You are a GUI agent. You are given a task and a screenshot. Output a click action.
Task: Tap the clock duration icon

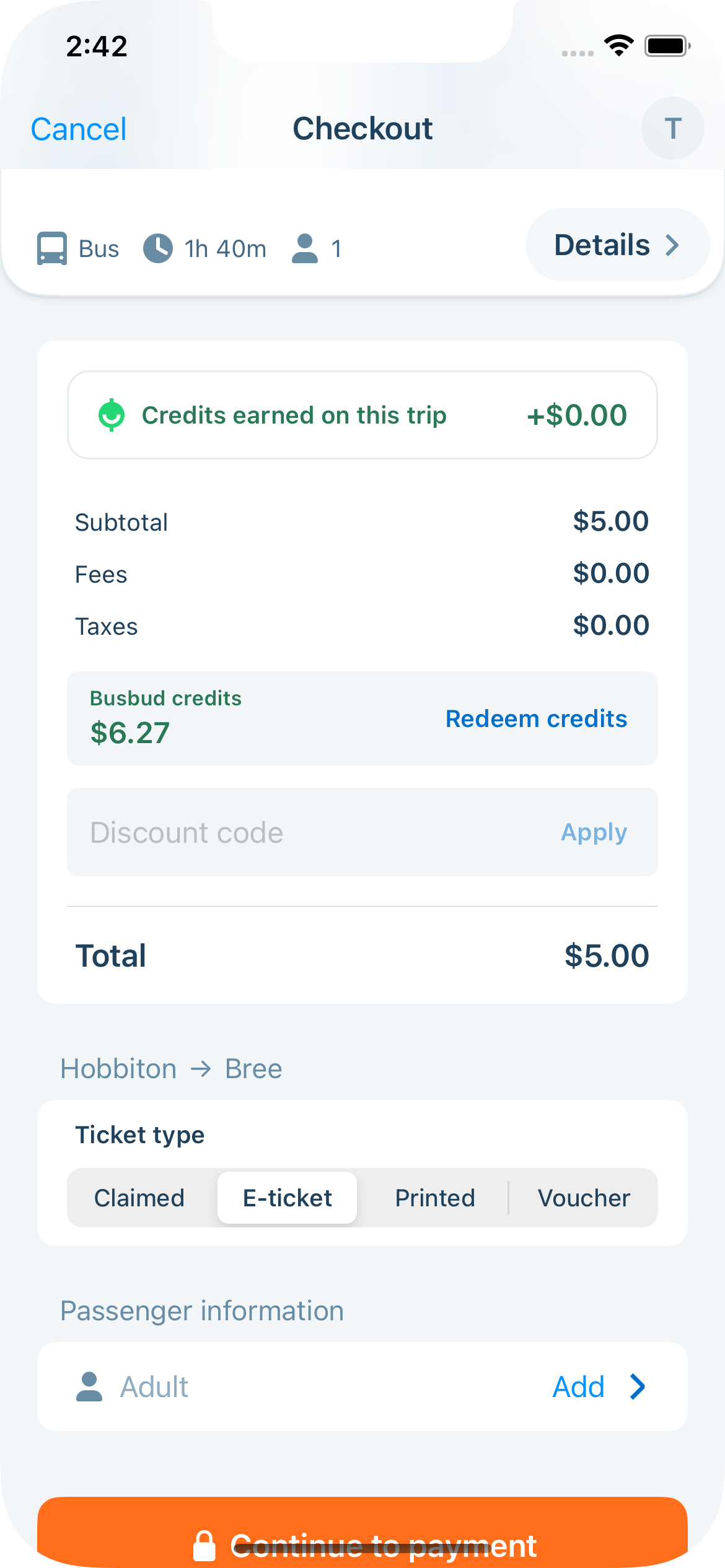pos(158,249)
